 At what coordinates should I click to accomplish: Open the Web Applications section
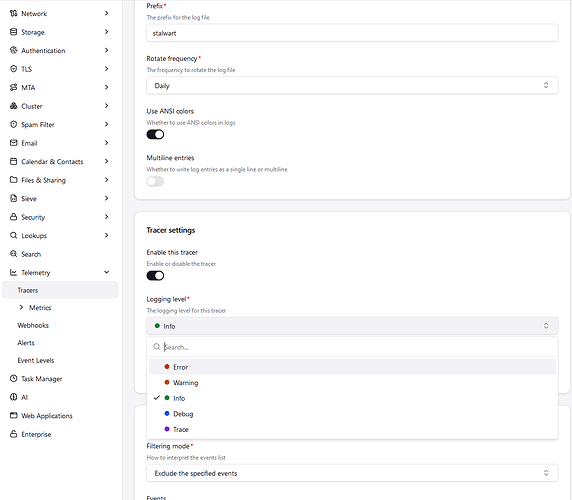47,416
